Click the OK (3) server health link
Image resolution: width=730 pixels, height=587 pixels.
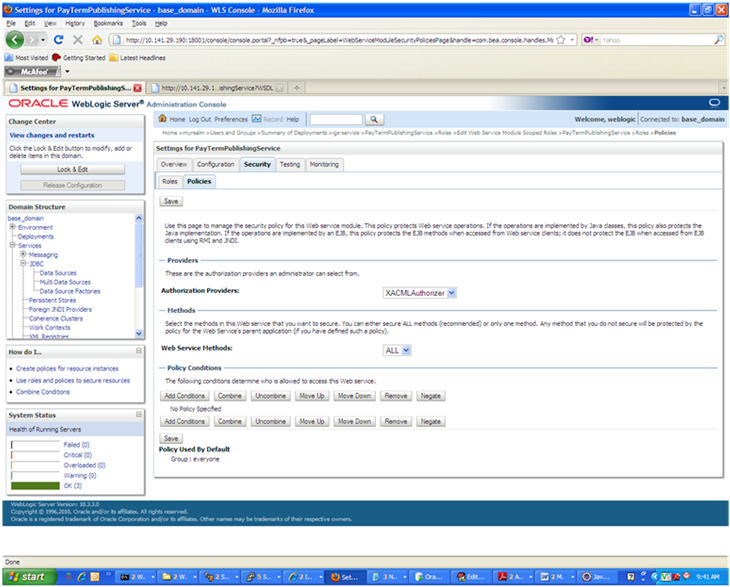point(73,486)
